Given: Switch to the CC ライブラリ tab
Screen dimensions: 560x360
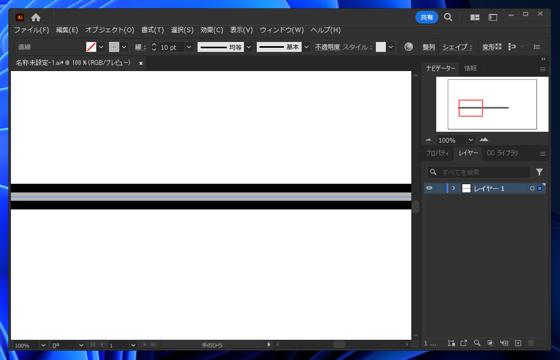Looking at the screenshot, I should [x=502, y=153].
